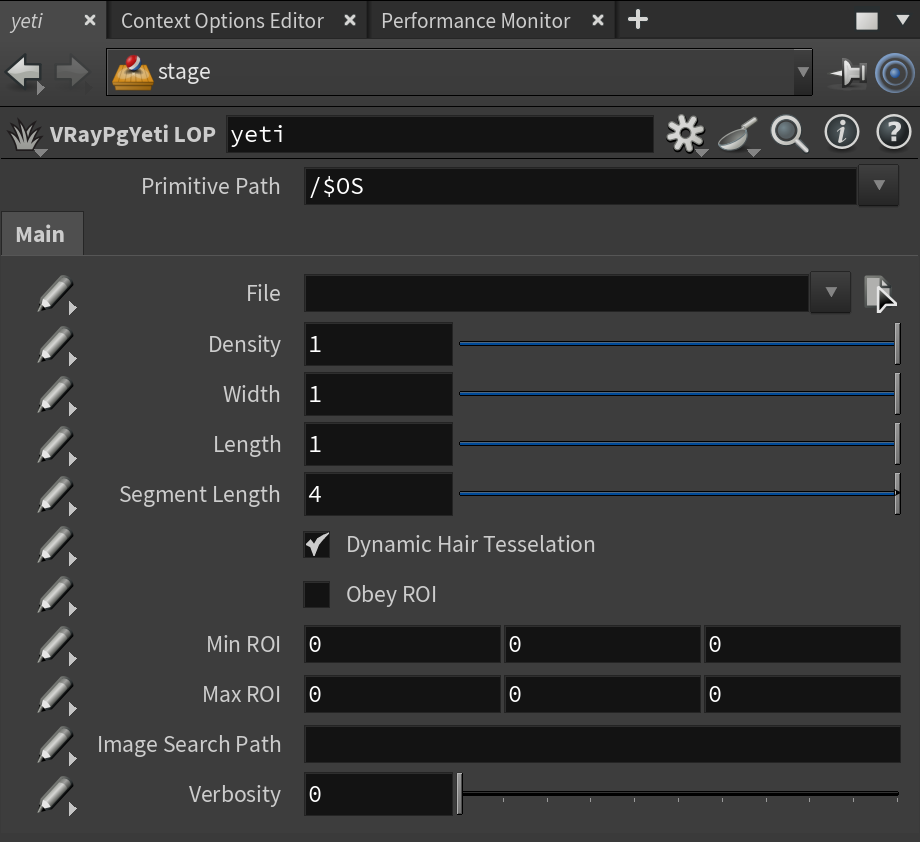
Task: Click the pencil icon next to Segment Length
Action: (x=56, y=494)
